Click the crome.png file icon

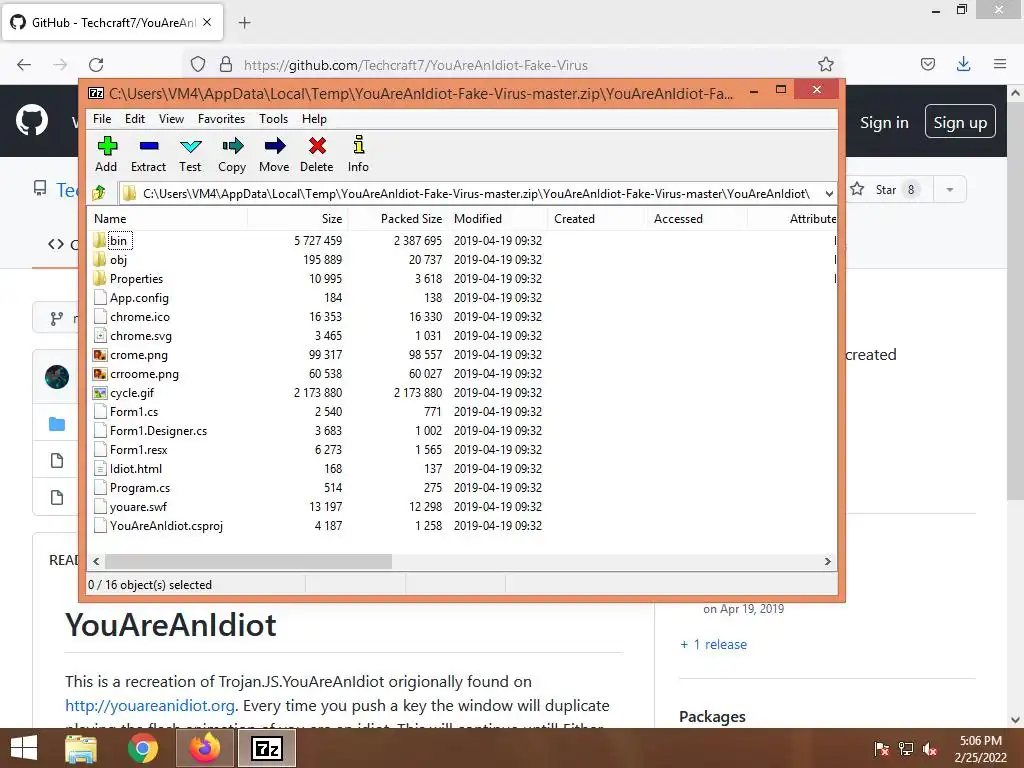click(99, 355)
